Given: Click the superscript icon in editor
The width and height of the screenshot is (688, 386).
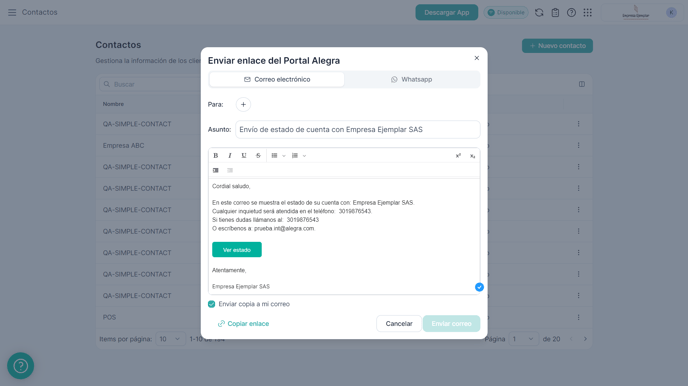Looking at the screenshot, I should tap(458, 156).
